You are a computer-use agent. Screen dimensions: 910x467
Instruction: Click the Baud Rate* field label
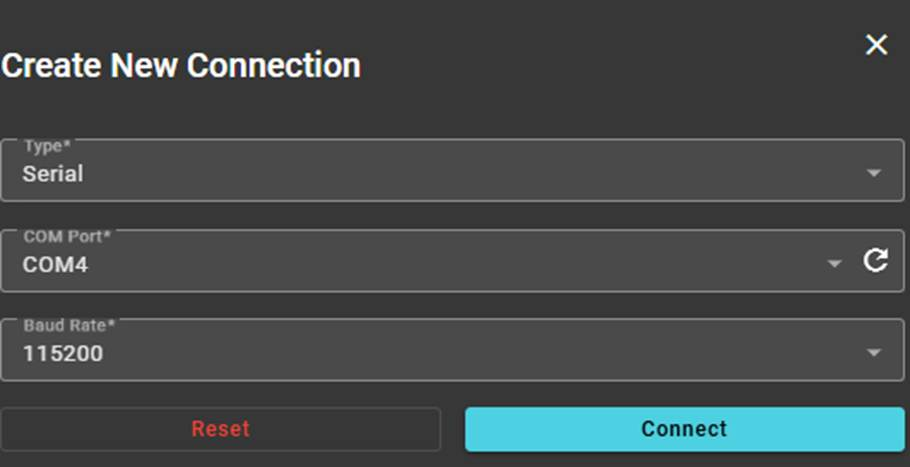coord(66,325)
